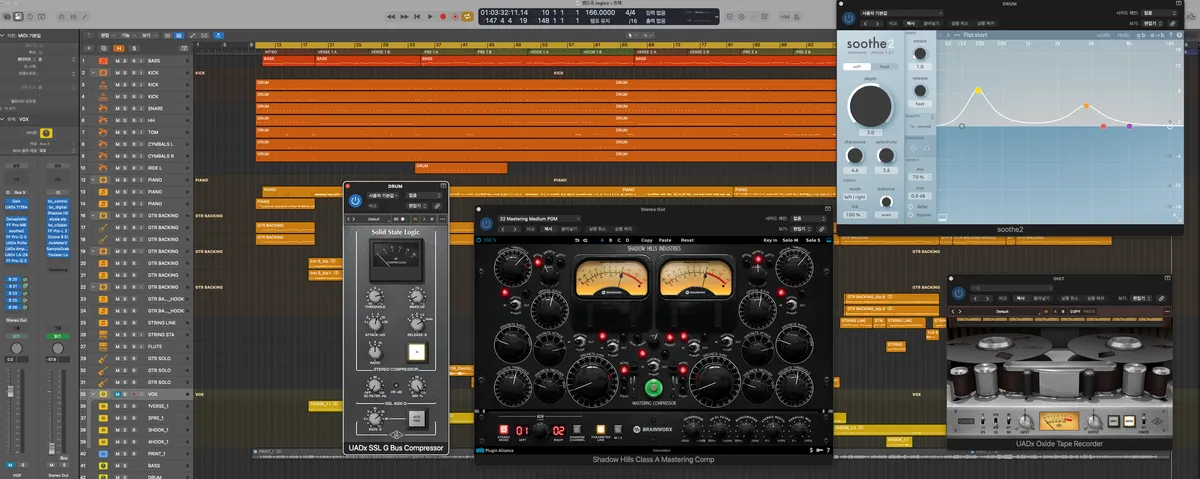Record-enable the HH track
The image size is (1200, 479).
pyautogui.click(x=134, y=120)
